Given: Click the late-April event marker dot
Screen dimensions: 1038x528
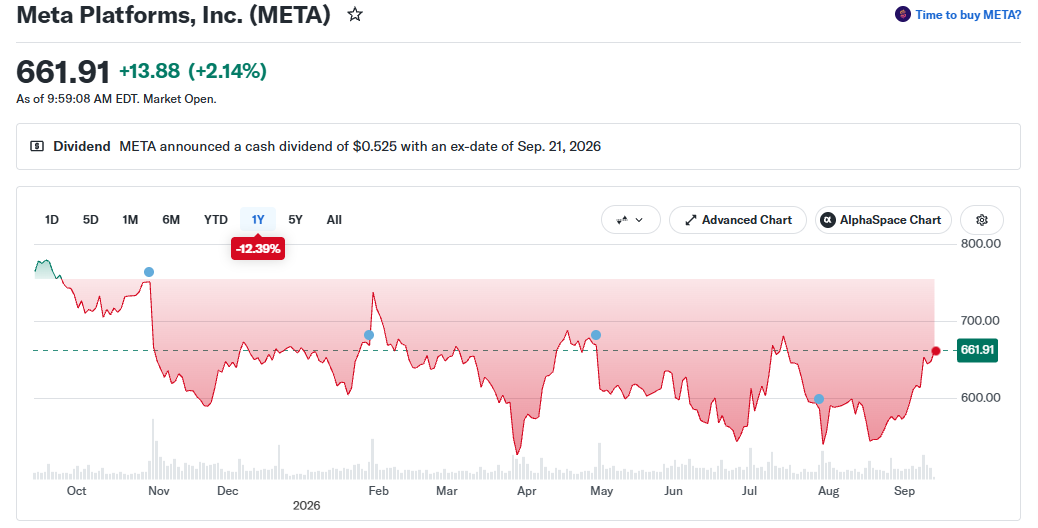Looking at the screenshot, I should tap(596, 335).
